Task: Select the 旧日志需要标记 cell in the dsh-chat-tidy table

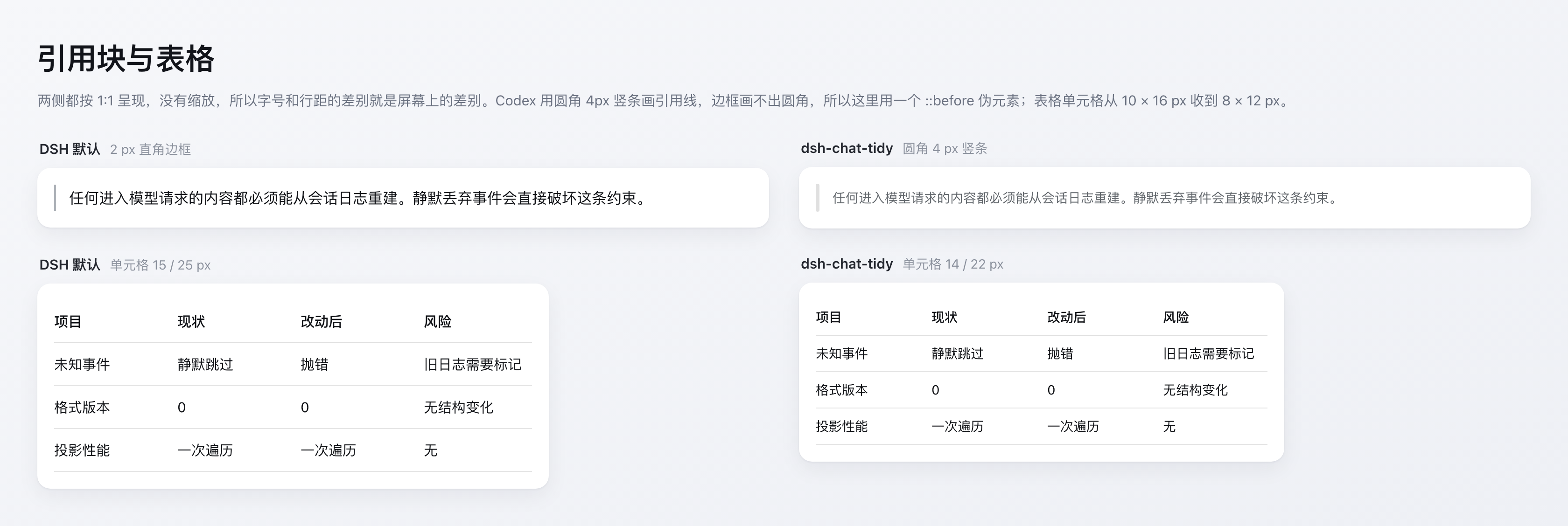Action: [x=1208, y=353]
